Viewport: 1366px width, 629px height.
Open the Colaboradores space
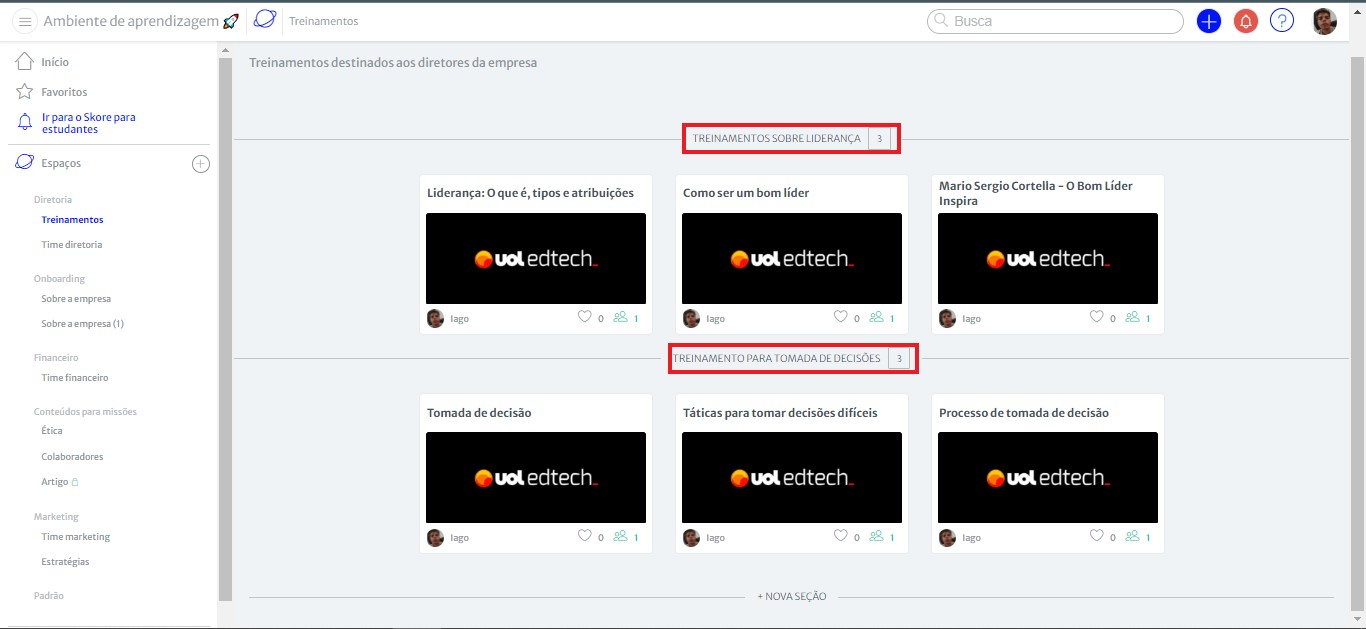coord(72,457)
